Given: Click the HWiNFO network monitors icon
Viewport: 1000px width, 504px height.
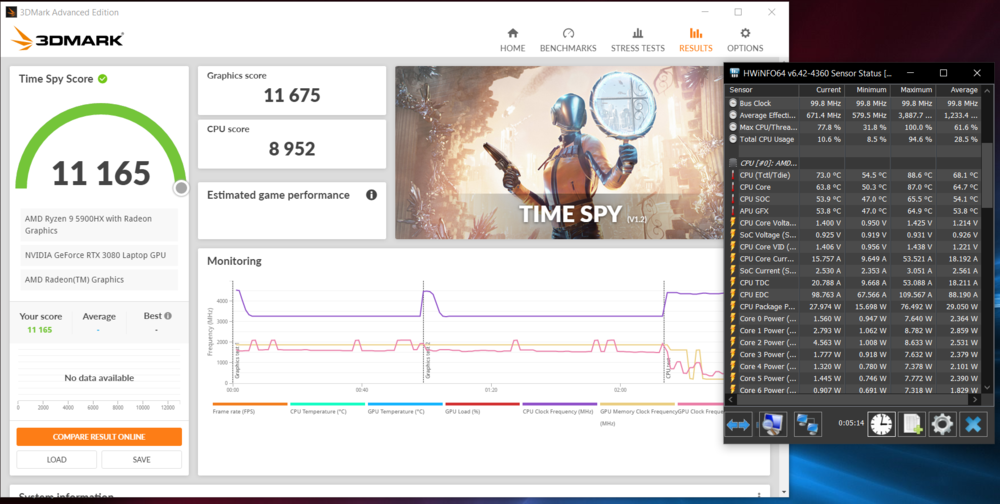Looking at the screenshot, I should point(807,424).
